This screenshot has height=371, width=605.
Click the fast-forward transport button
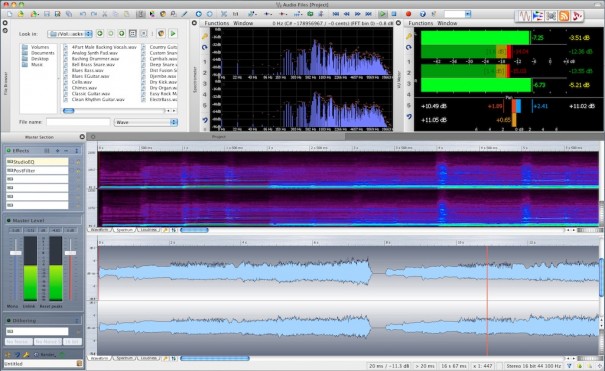(x=358, y=14)
